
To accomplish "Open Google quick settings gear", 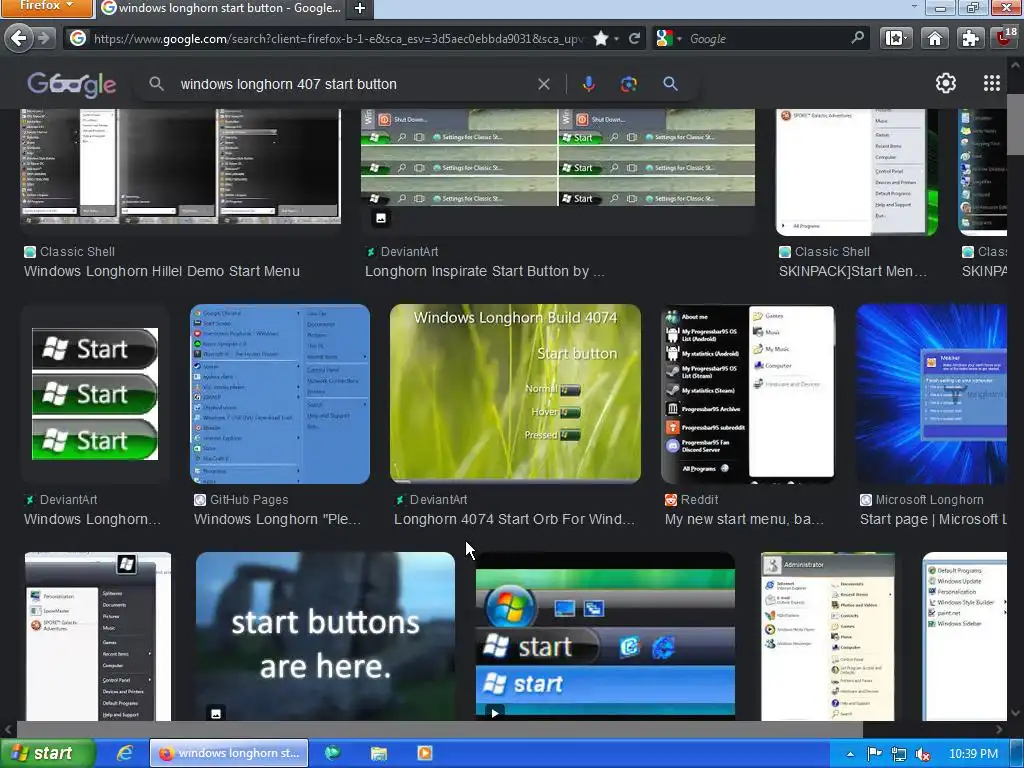I will (946, 84).
